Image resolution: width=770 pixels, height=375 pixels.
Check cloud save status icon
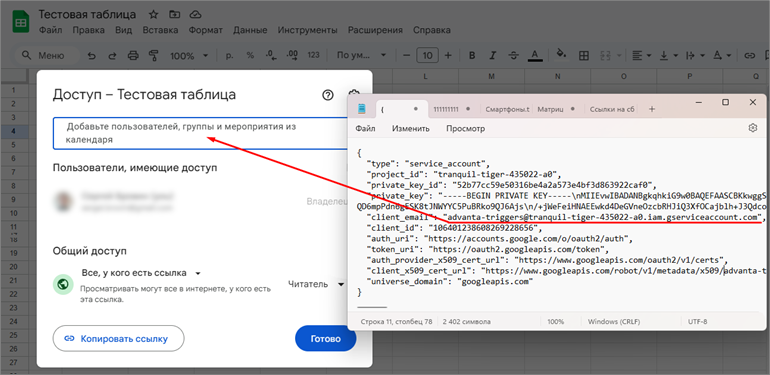(195, 14)
